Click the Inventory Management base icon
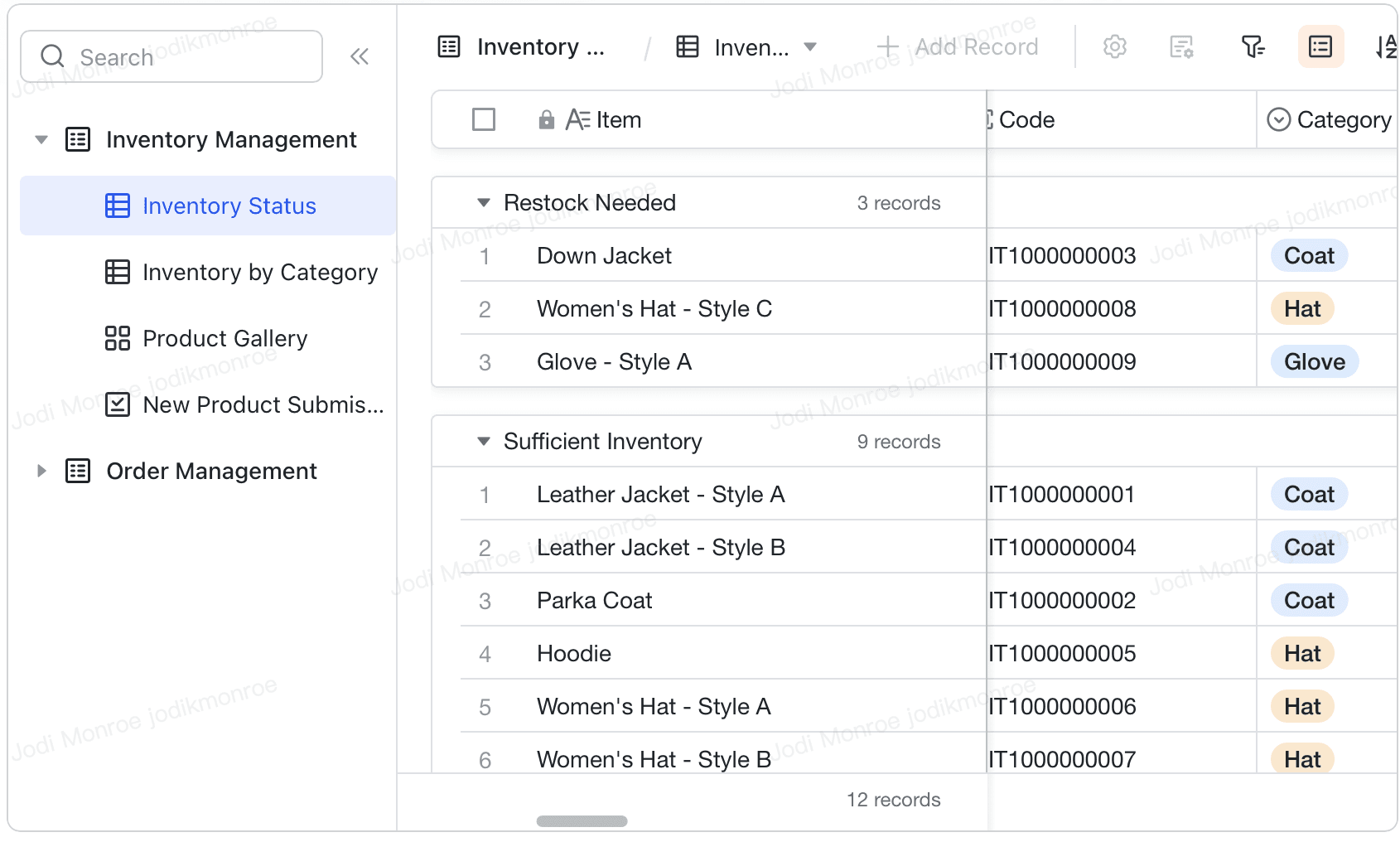Viewport: 1400px width, 842px height. point(78,139)
